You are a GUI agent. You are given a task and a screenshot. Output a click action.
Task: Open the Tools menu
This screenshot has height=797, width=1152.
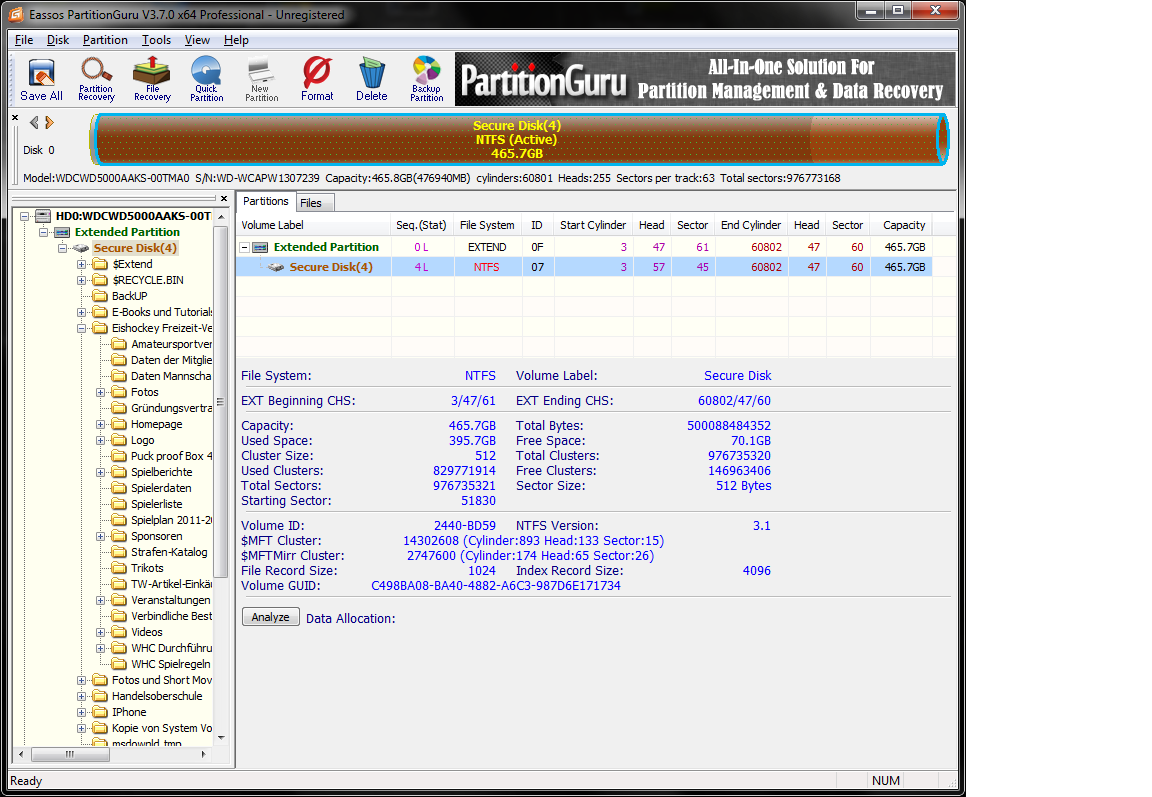tap(156, 40)
